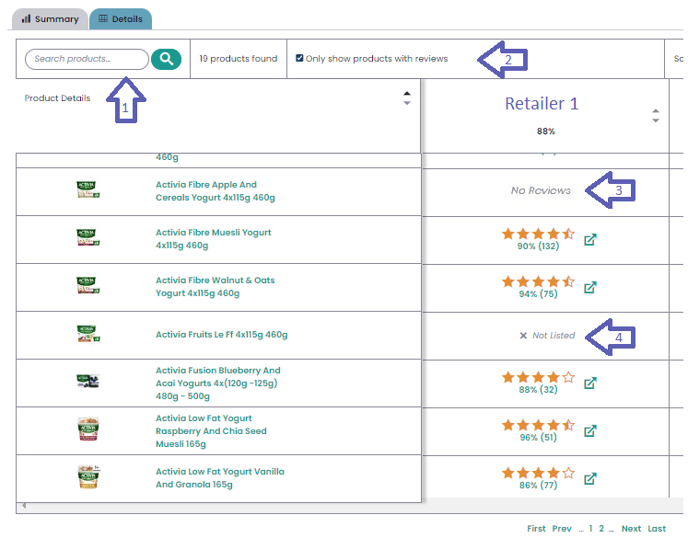Click the horizontal scrollbar left arrow
The image size is (688, 538).
(24, 506)
